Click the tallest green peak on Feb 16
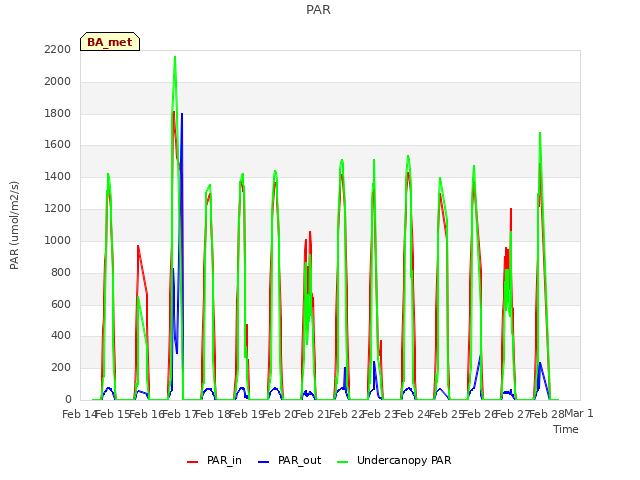 [x=175, y=57]
